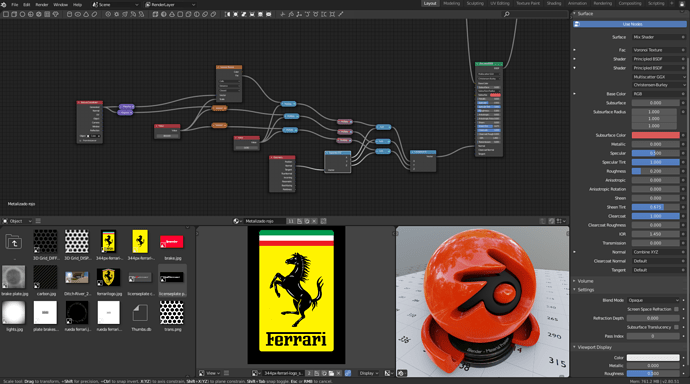
Task: Switch to the Modeling workspace tab
Action: click(451, 4)
